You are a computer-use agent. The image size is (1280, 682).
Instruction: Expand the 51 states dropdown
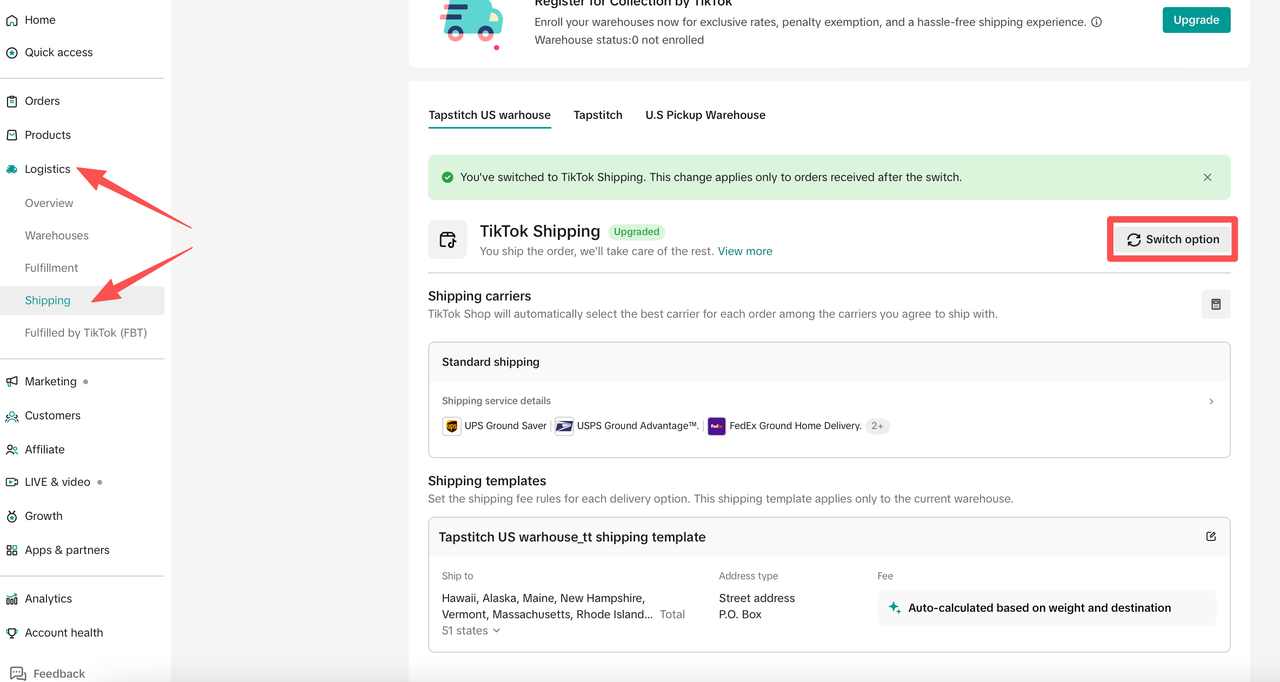[470, 631]
